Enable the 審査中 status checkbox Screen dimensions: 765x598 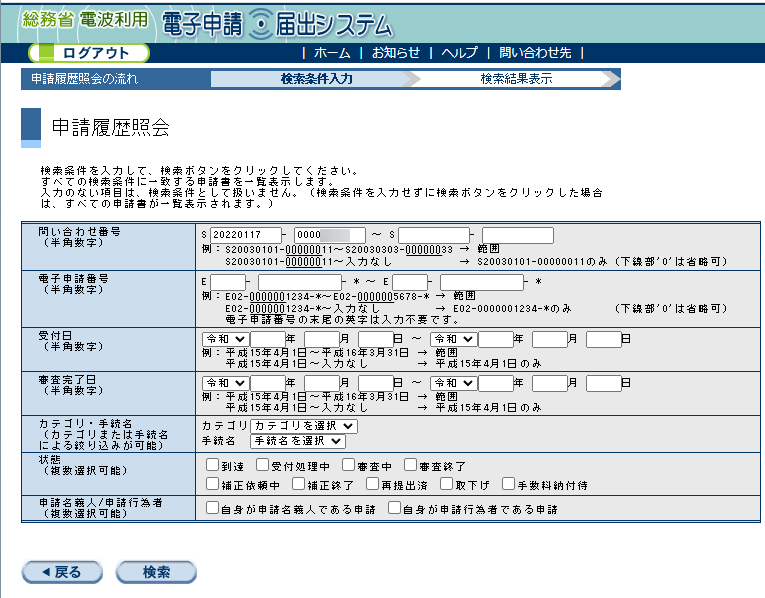(348, 465)
